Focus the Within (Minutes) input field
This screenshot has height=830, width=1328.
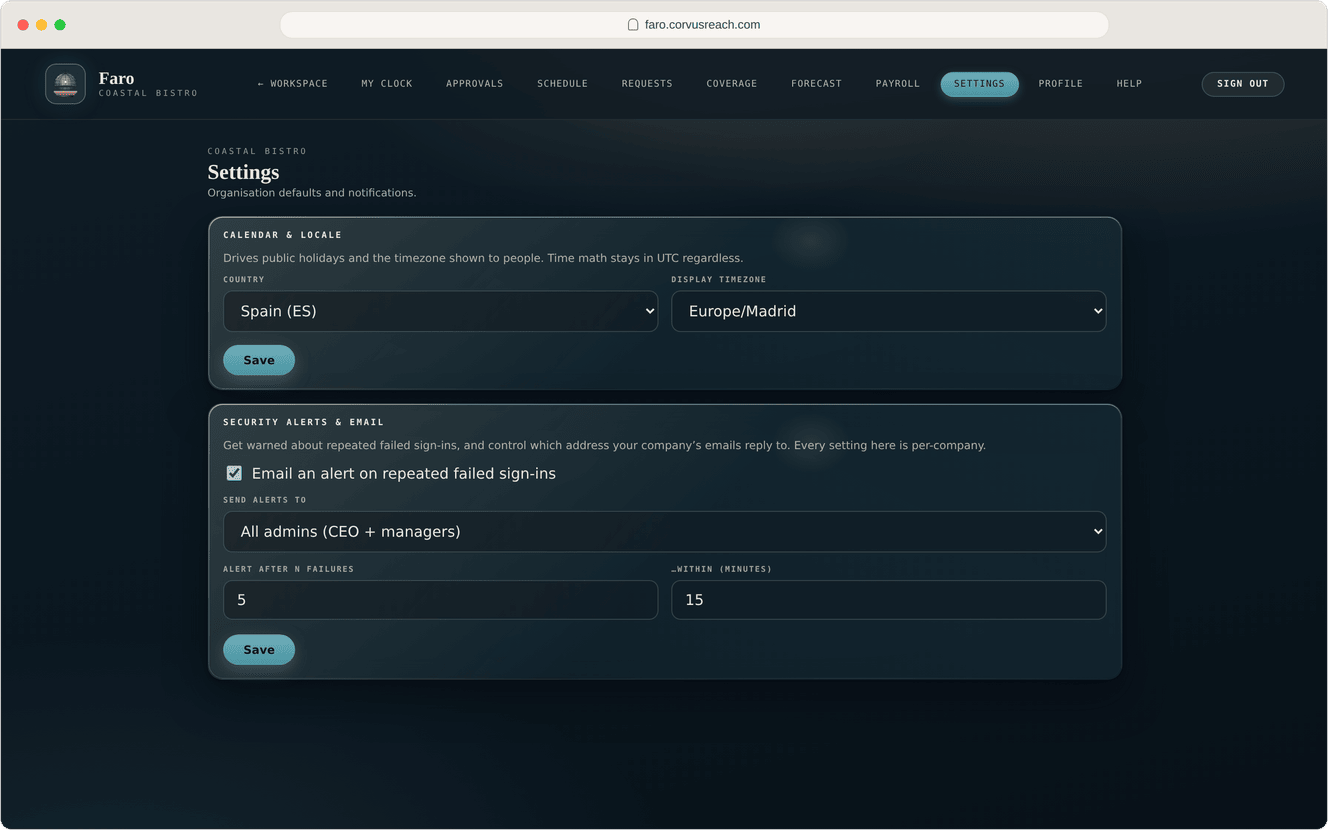888,600
